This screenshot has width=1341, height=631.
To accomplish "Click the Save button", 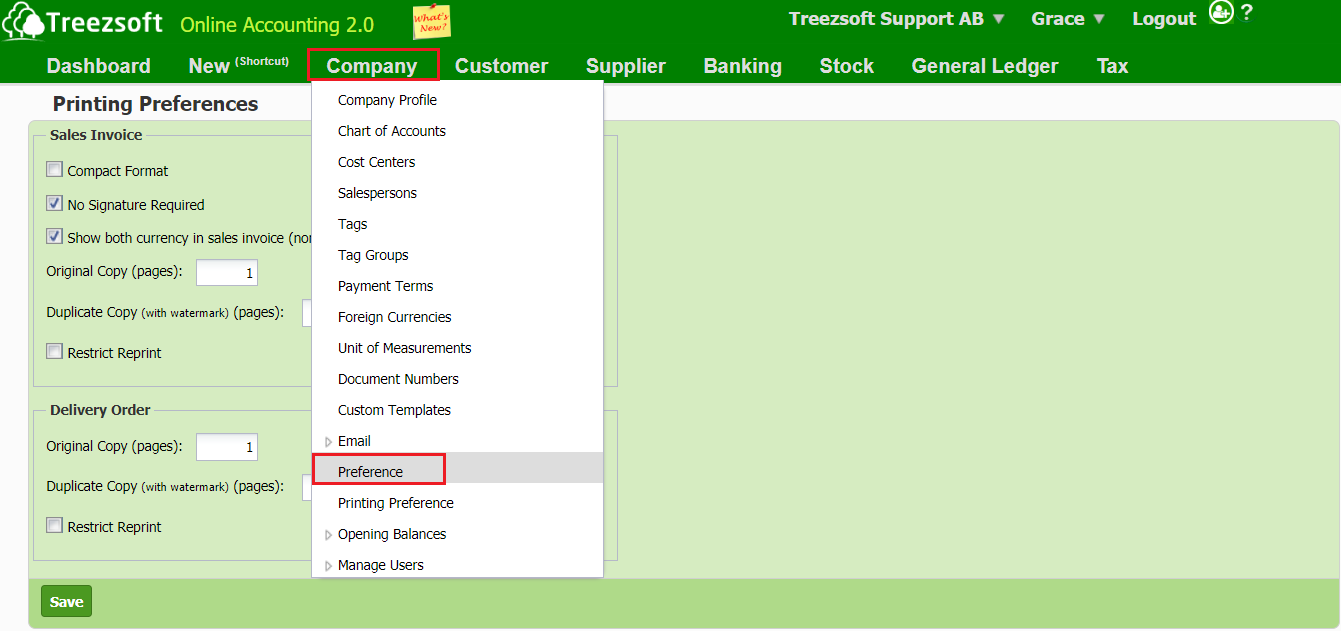I will 66,602.
